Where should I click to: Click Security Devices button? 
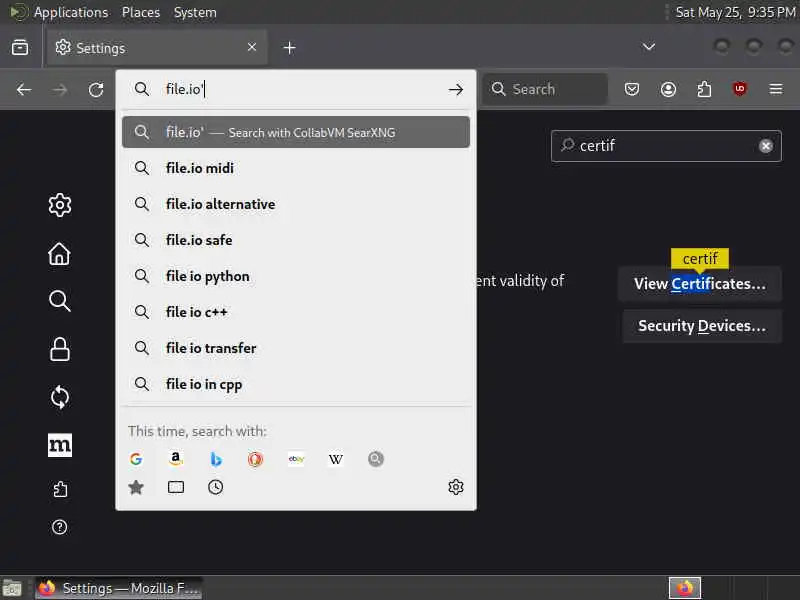pyautogui.click(x=702, y=326)
